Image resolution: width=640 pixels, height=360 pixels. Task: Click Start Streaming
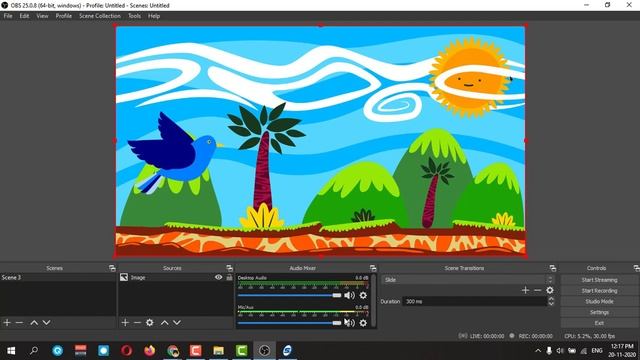coord(599,280)
